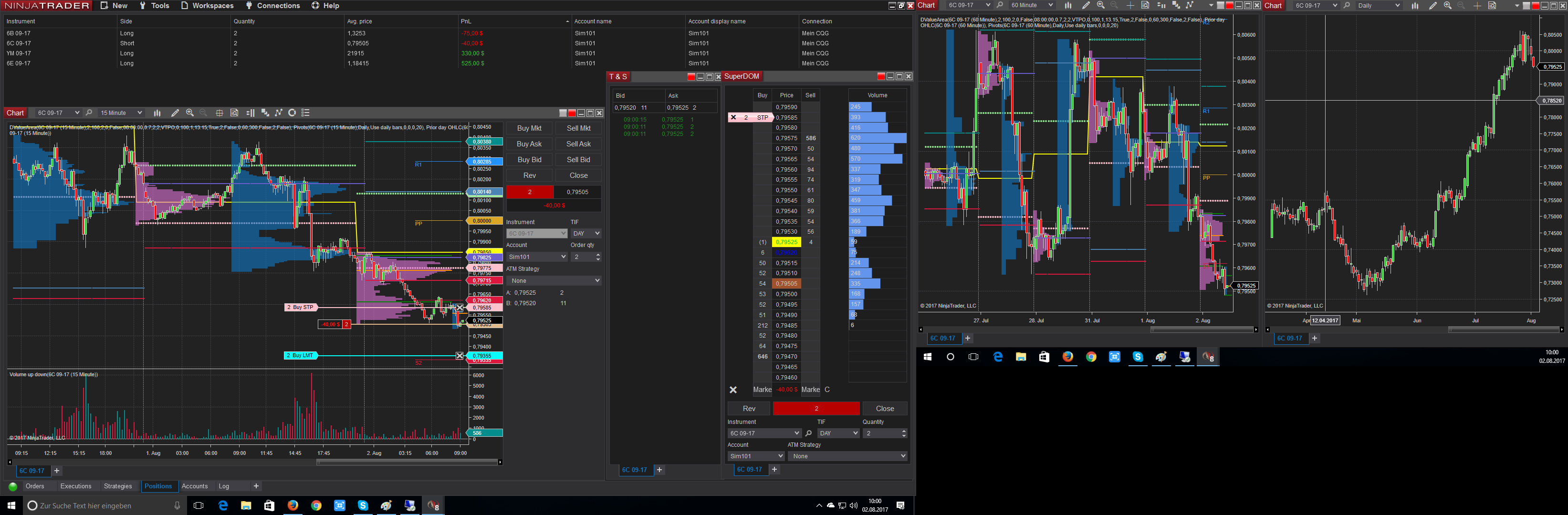The image size is (1568, 515).
Task: Open bar type settings in 60 Minute chart
Action: click(x=1068, y=5)
